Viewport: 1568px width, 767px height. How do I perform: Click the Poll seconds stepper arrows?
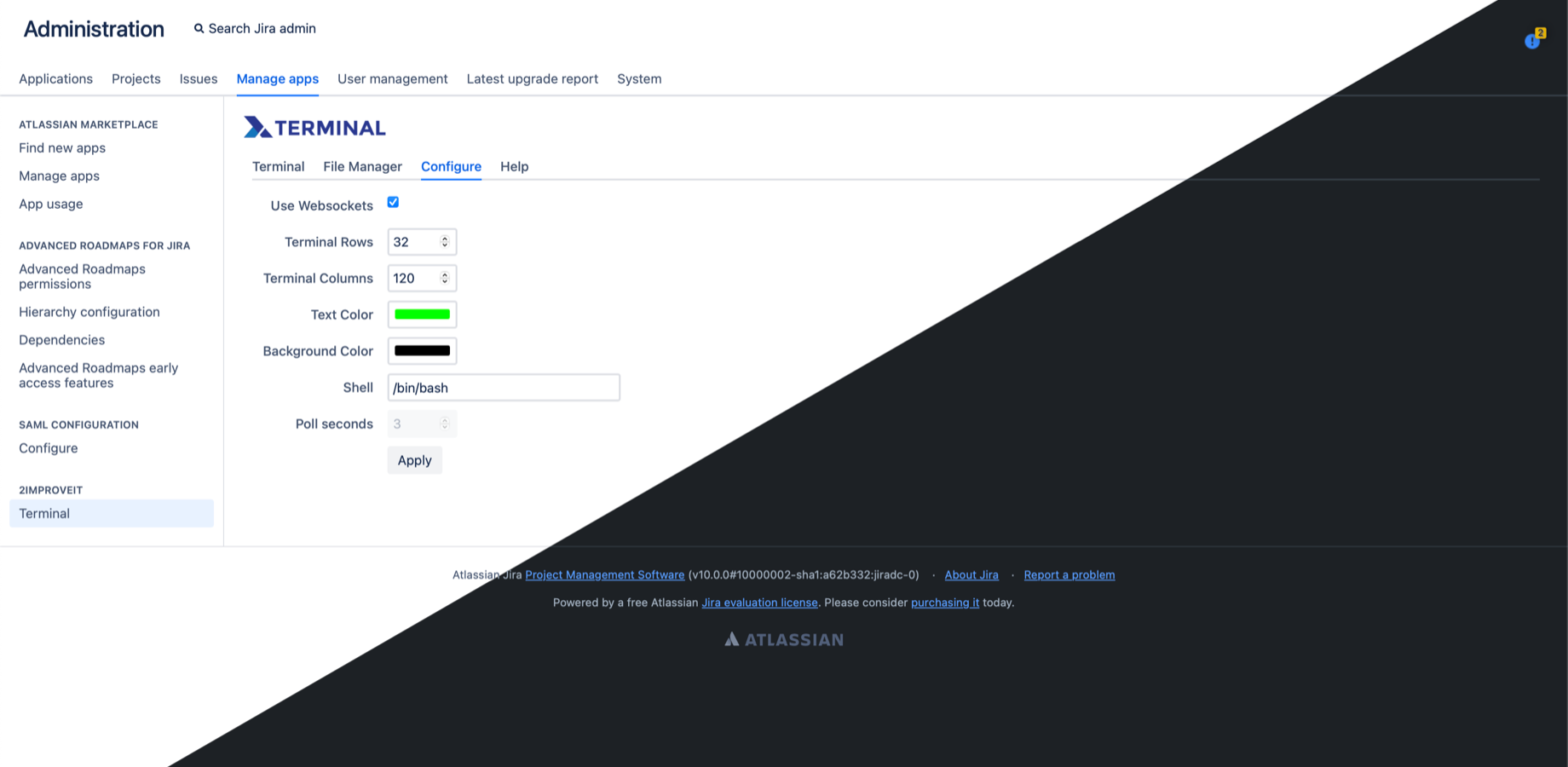coord(445,424)
